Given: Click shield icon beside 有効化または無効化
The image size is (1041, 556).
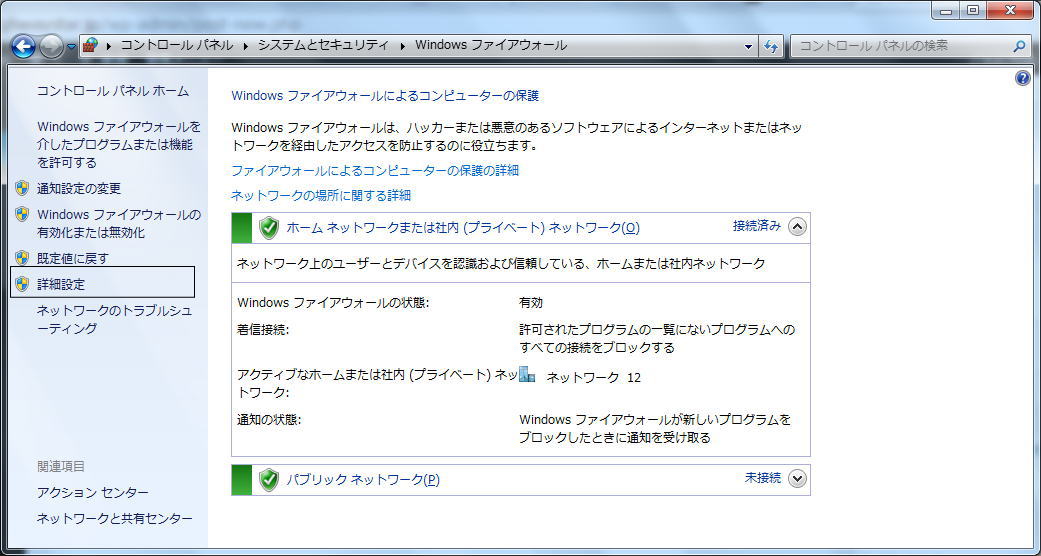Looking at the screenshot, I should [23, 214].
